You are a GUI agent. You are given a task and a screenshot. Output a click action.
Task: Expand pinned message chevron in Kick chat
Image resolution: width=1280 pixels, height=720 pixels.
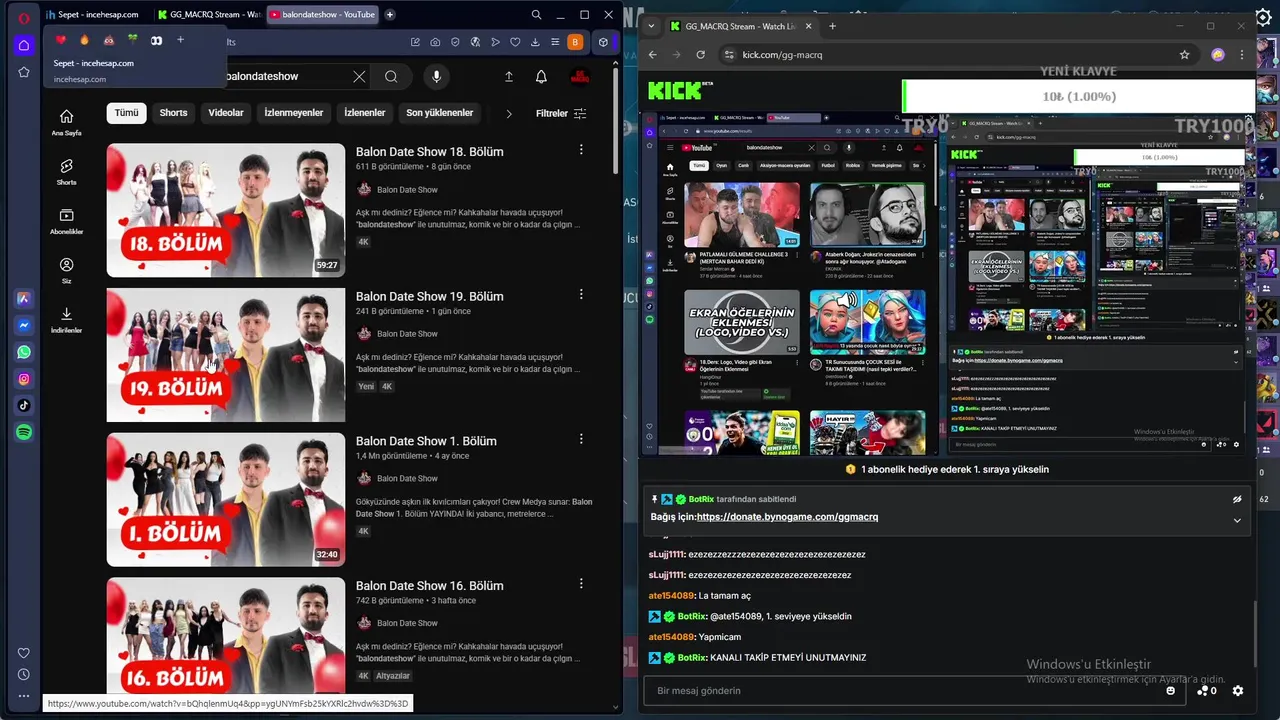pyautogui.click(x=1237, y=520)
